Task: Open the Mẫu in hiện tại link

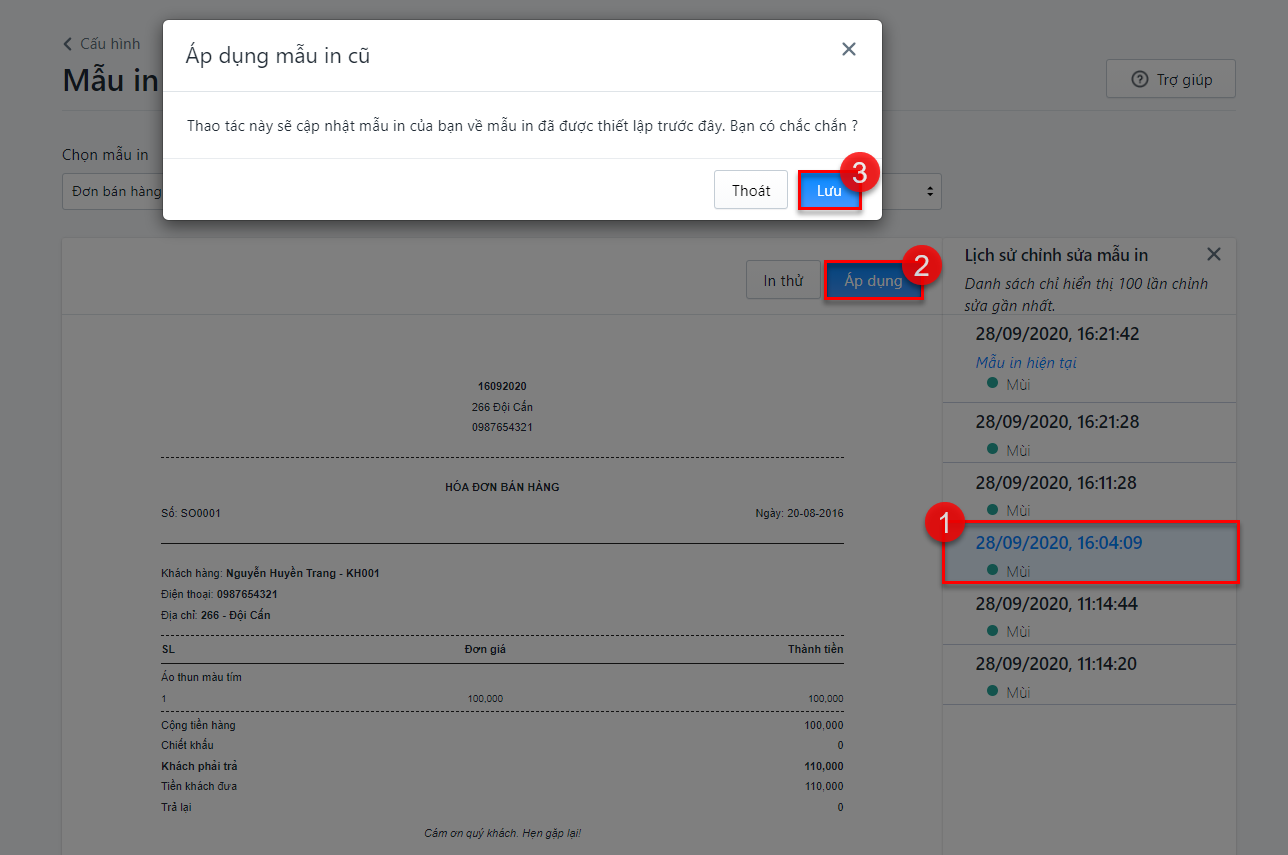Action: [x=1026, y=362]
